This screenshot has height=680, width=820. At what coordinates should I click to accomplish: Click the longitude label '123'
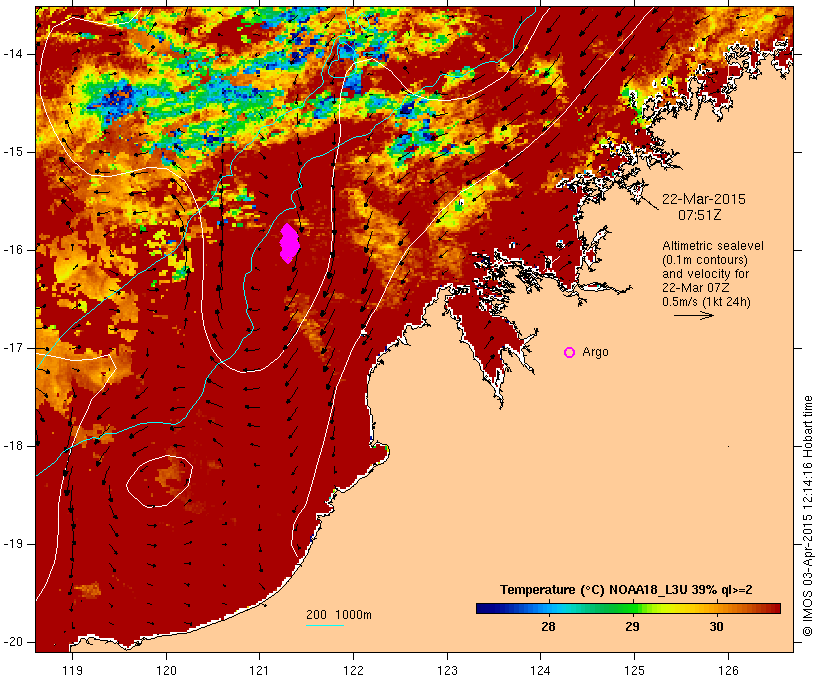point(447,671)
